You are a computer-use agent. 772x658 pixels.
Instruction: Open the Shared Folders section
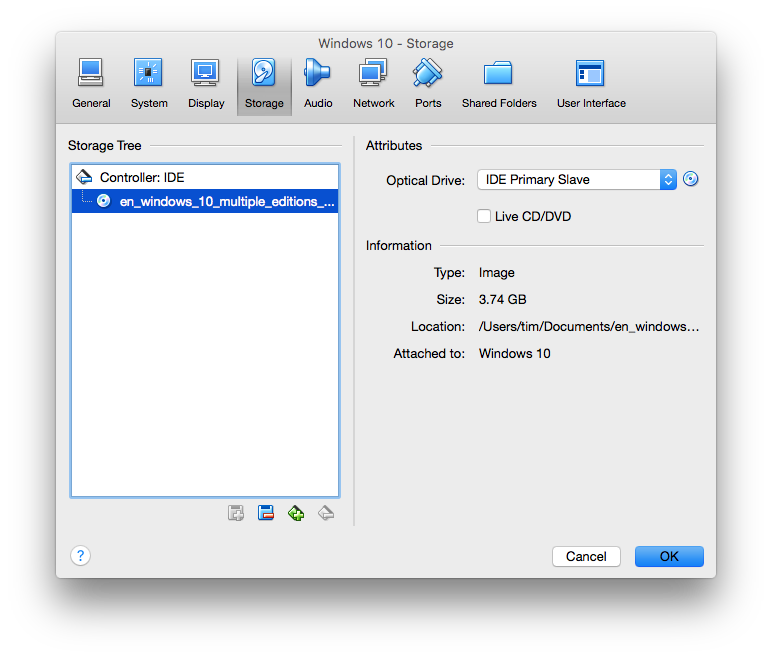(499, 84)
